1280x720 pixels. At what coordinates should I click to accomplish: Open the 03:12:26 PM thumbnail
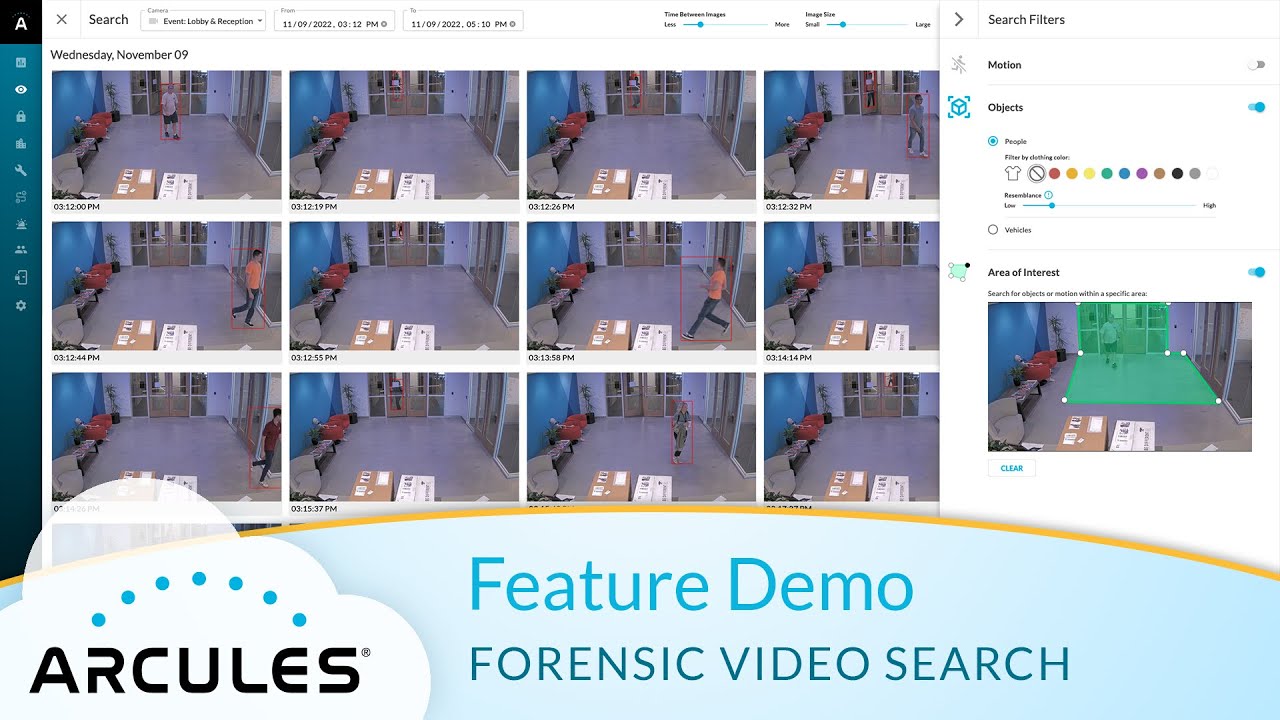[642, 135]
